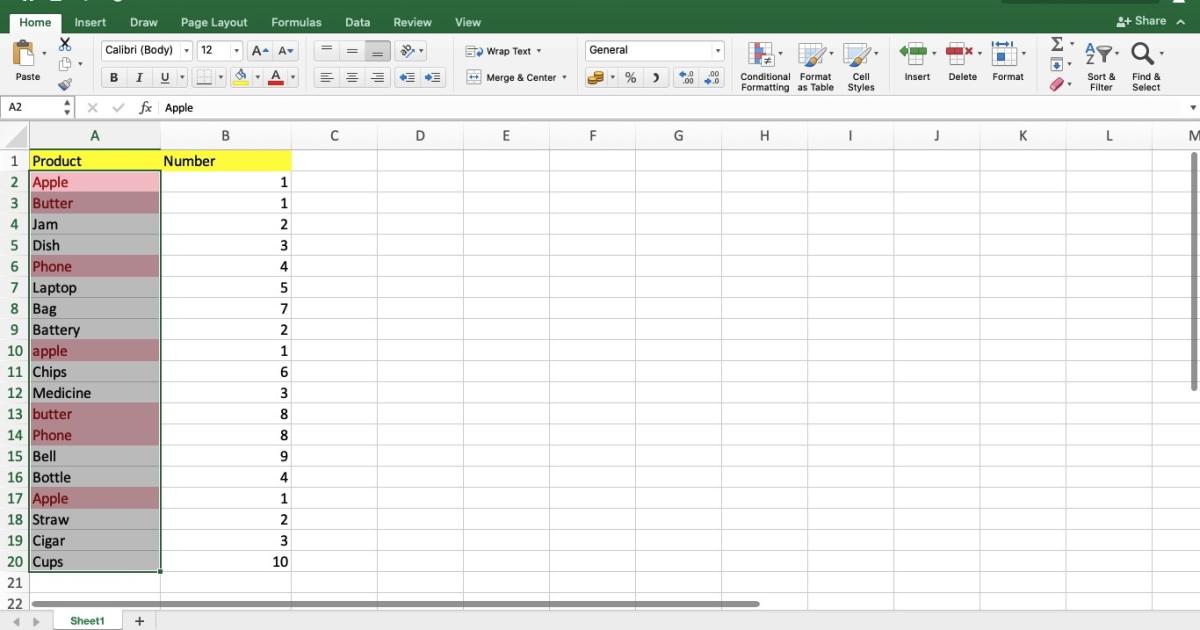Add new sheet with plus button
Screen dimensions: 1200x630
click(x=139, y=621)
